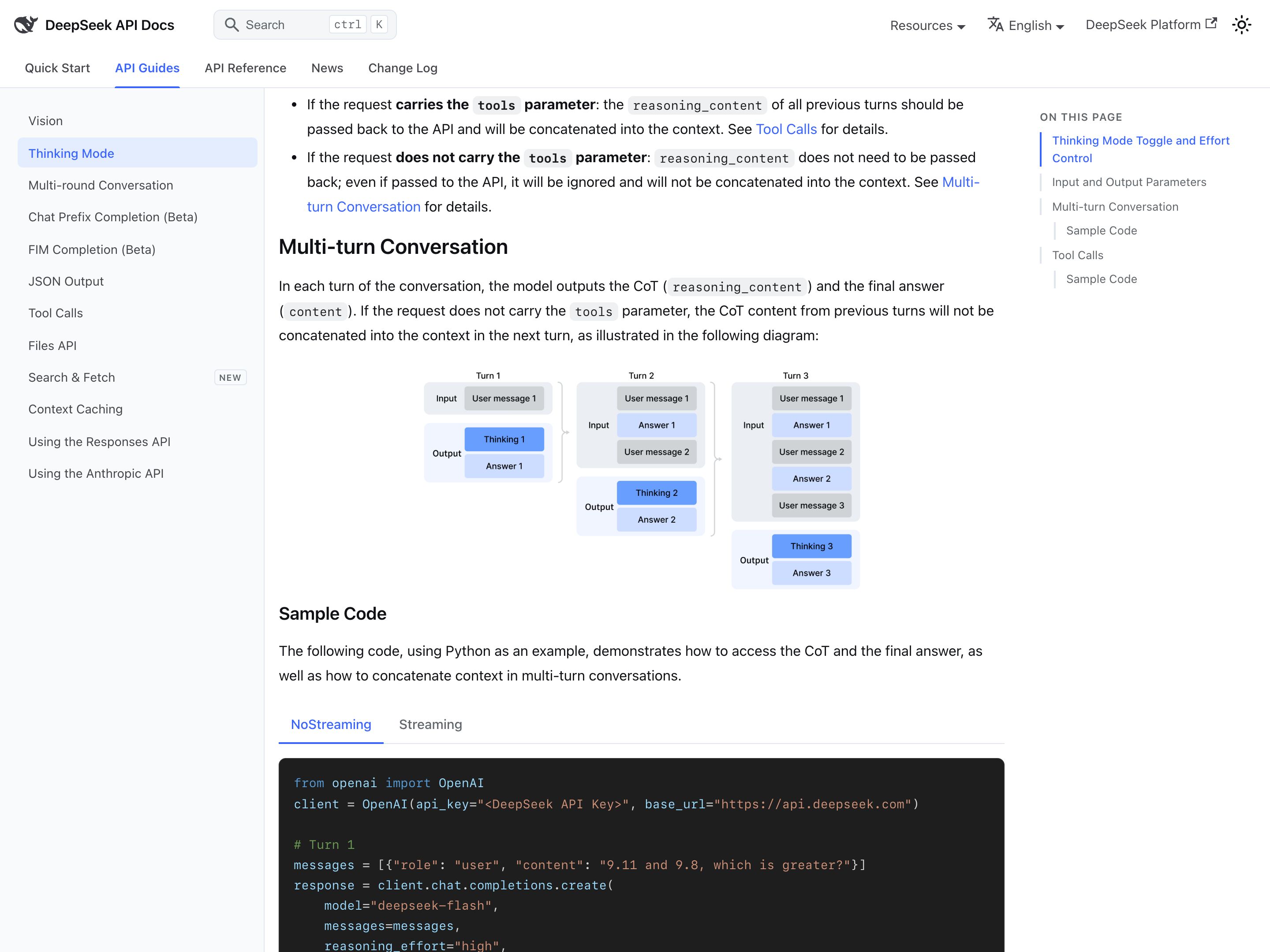This screenshot has height=952, width=1270.
Task: Click the Thinking 1 box in diagram
Action: click(504, 439)
